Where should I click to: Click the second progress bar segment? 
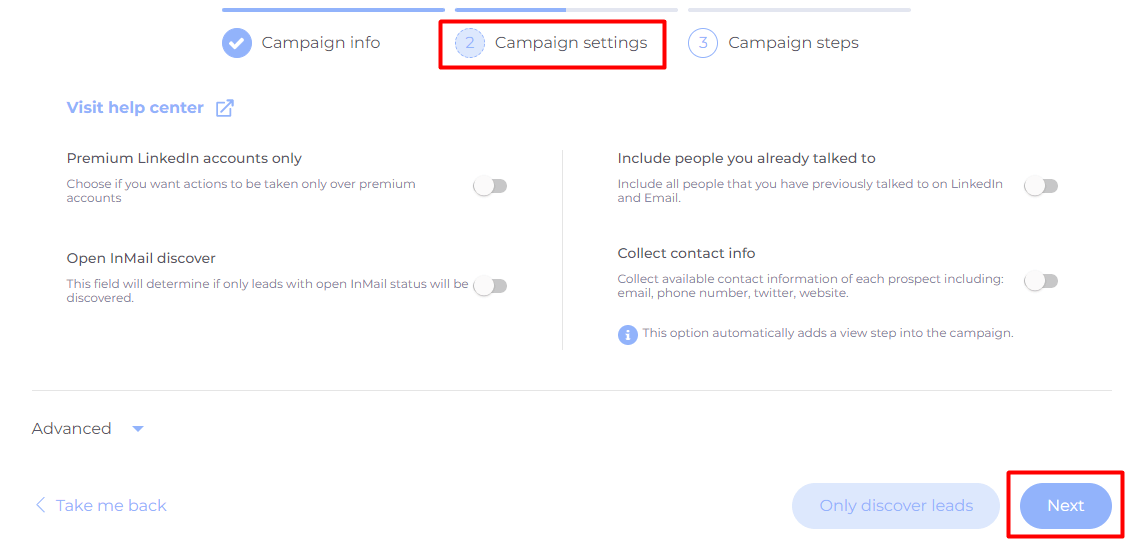click(566, 10)
